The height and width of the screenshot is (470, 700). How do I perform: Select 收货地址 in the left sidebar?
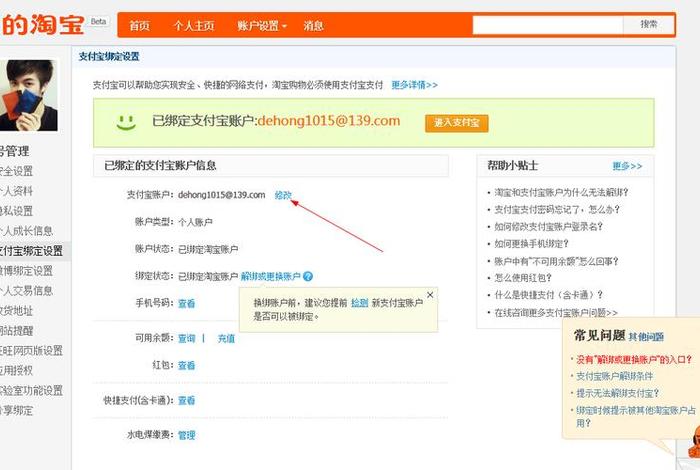16,311
